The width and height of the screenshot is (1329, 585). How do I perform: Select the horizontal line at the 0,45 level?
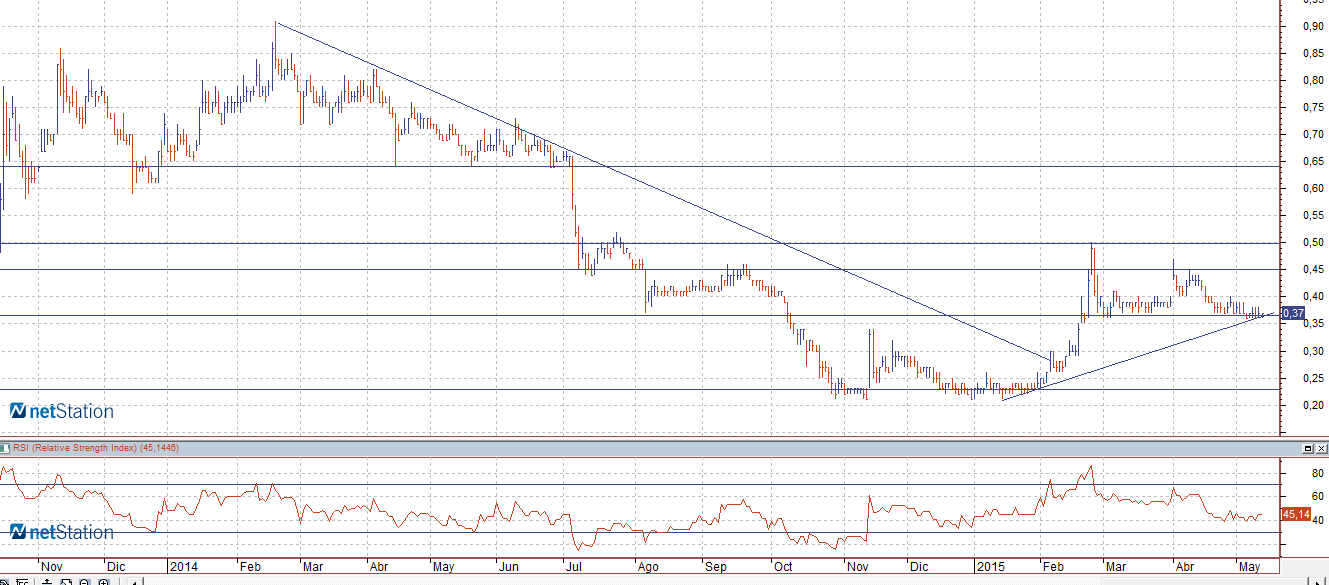tap(640, 269)
